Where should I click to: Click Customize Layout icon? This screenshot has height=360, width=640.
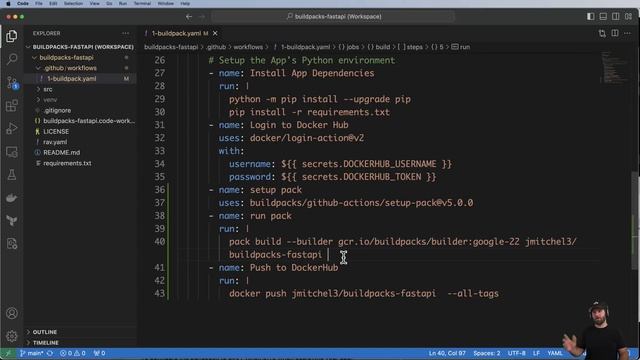click(x=628, y=16)
